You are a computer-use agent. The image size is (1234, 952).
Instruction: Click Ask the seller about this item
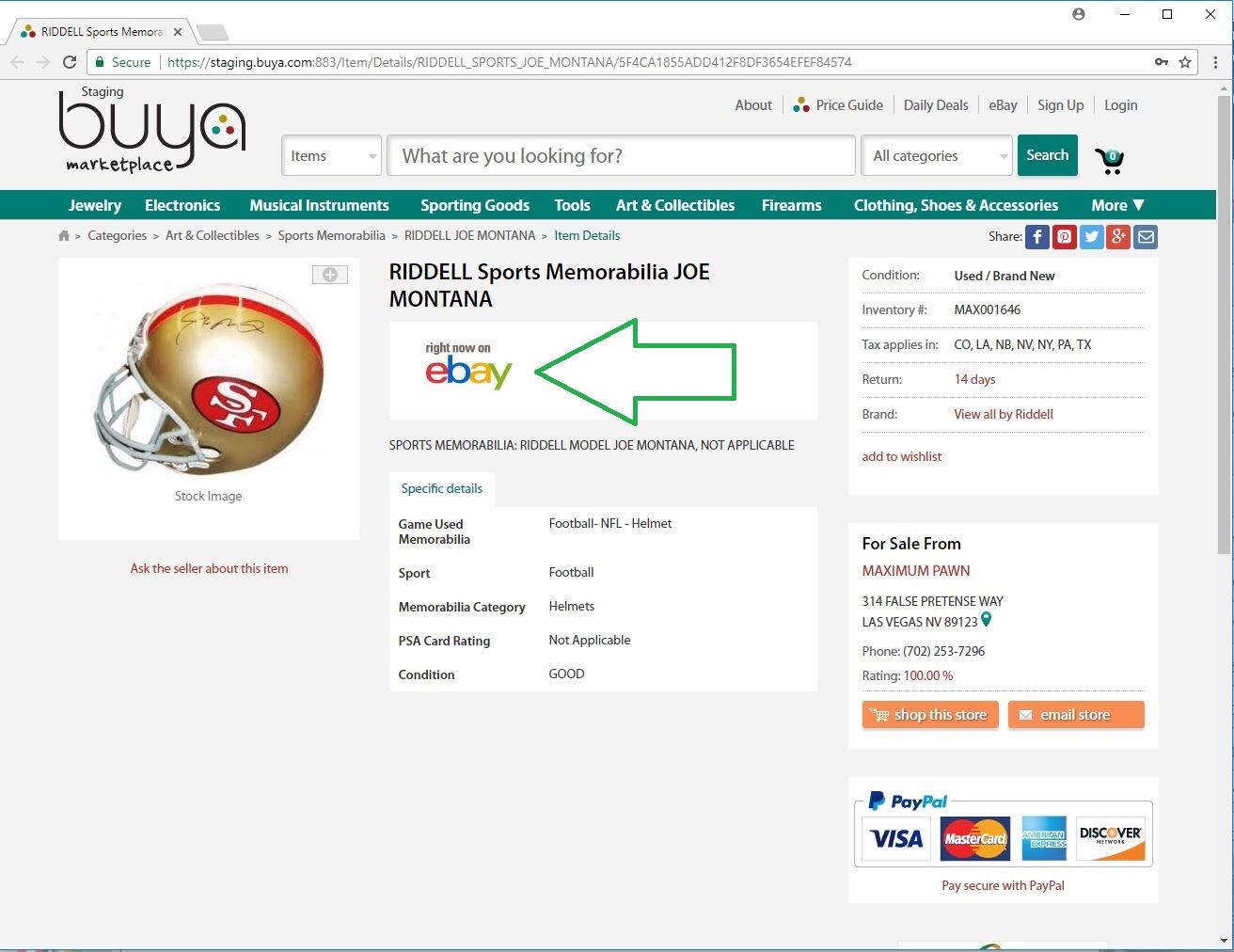point(209,569)
